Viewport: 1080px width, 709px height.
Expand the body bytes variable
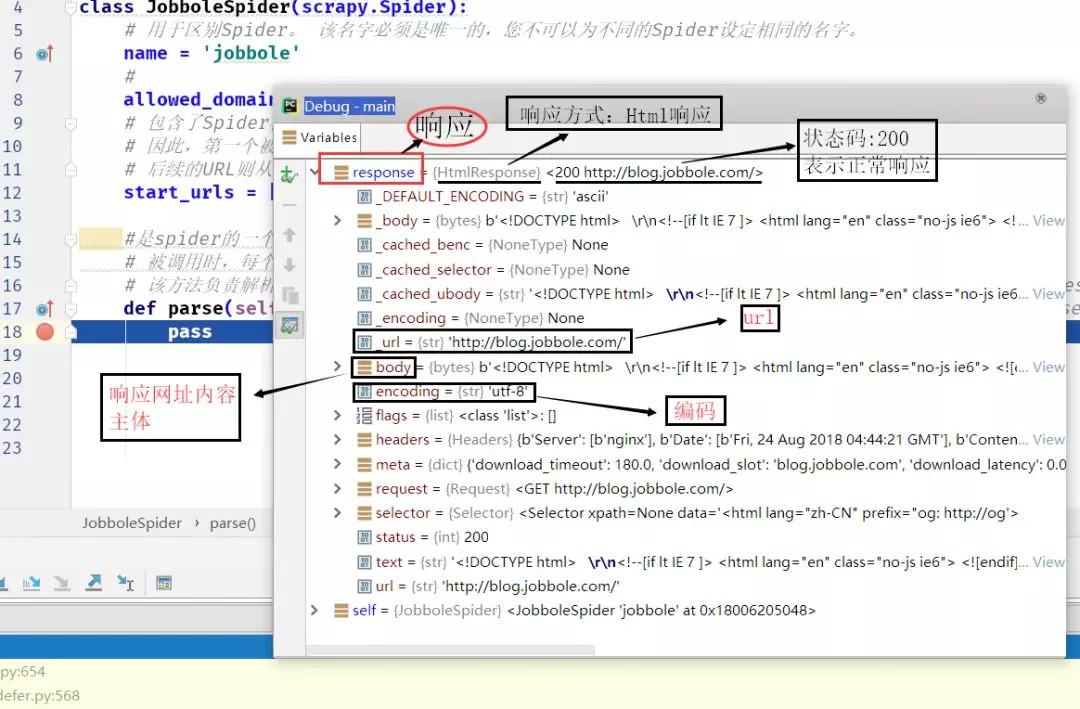[337, 367]
